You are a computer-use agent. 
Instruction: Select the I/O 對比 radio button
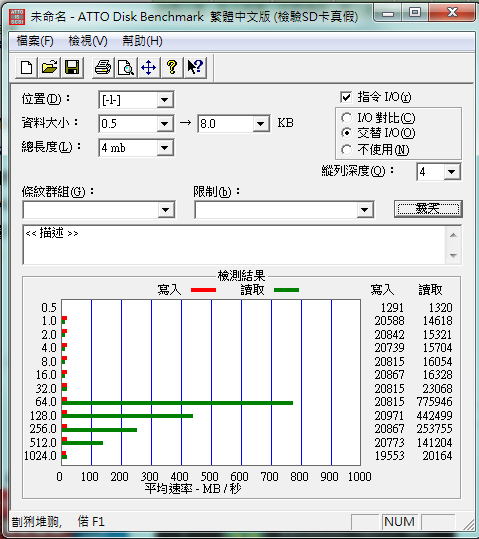coord(346,118)
